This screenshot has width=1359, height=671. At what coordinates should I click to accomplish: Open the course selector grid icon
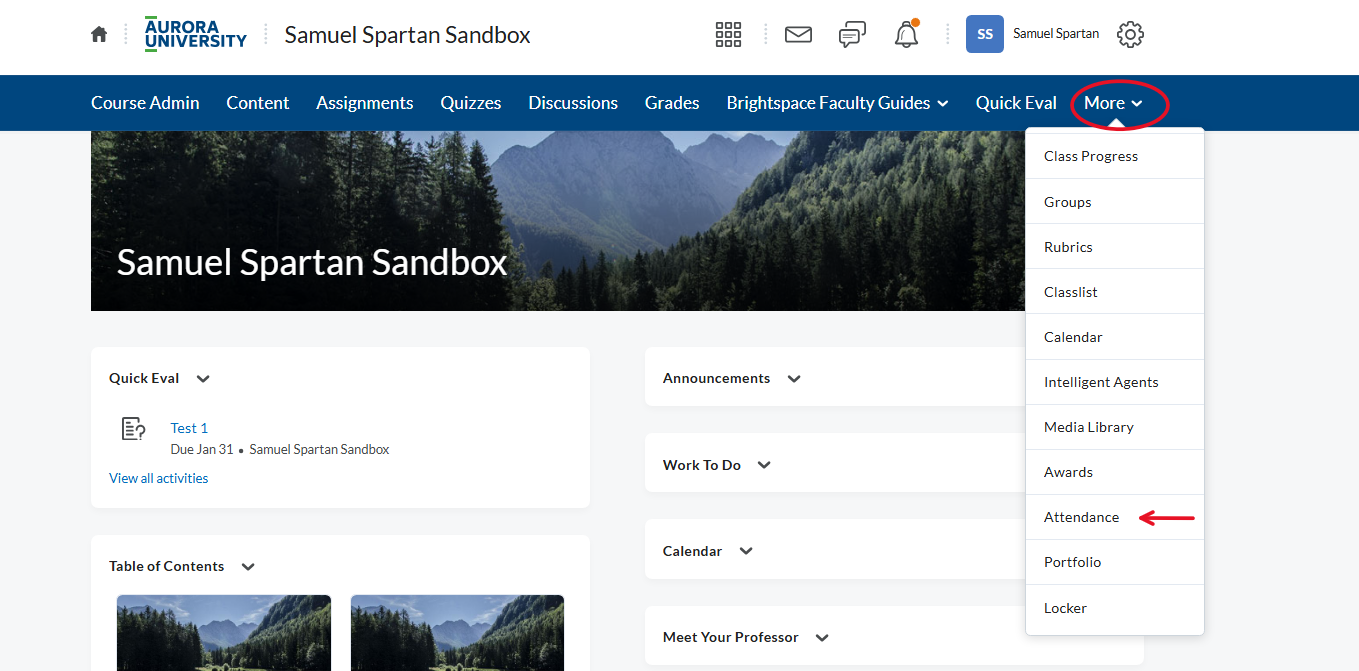[x=728, y=35]
